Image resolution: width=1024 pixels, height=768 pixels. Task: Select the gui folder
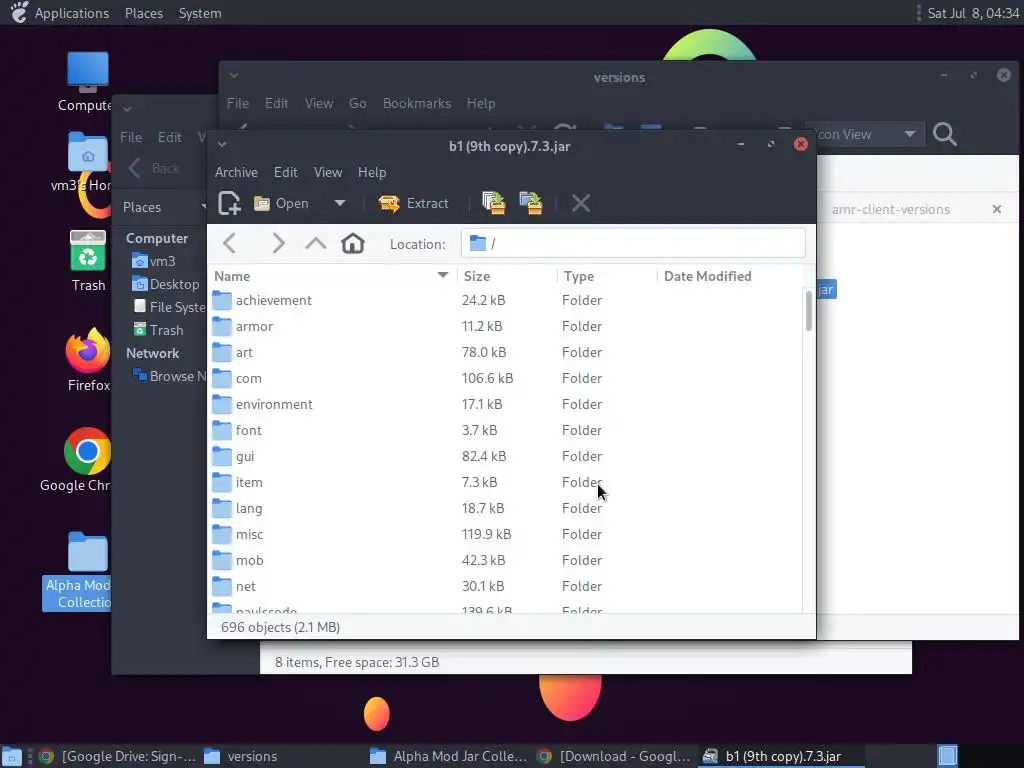[x=505, y=456]
